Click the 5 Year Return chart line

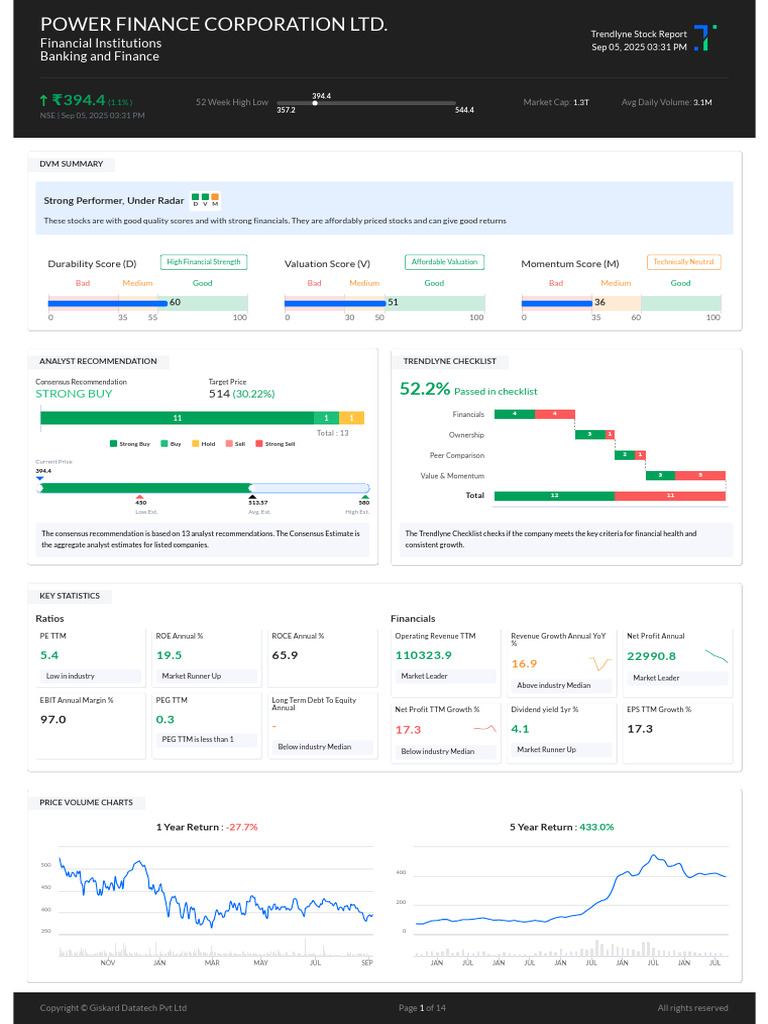tap(571, 889)
